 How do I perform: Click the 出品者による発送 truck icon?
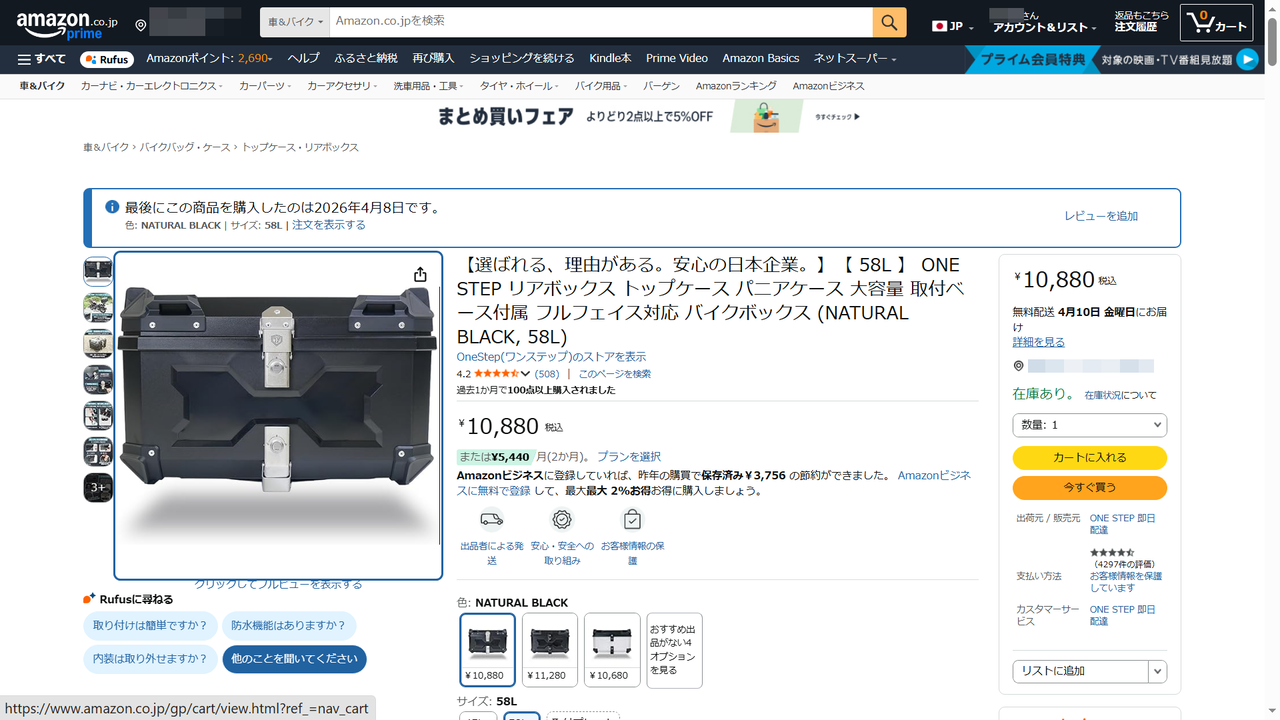click(x=491, y=520)
